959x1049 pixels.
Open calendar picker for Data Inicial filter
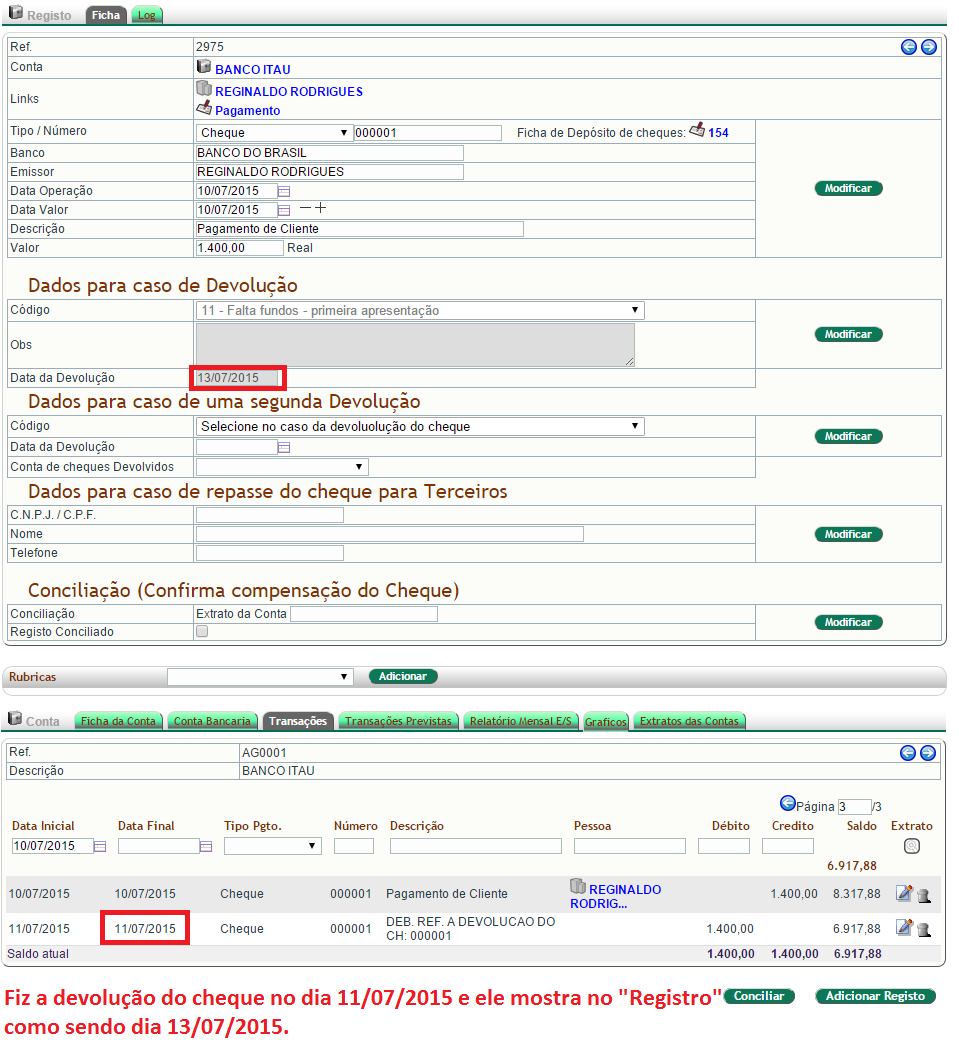click(100, 846)
